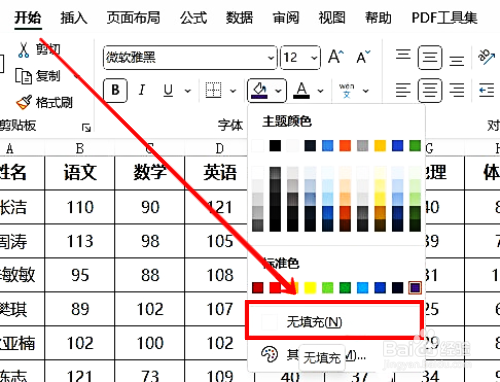Open the font size 12 dropdown

click(314, 58)
